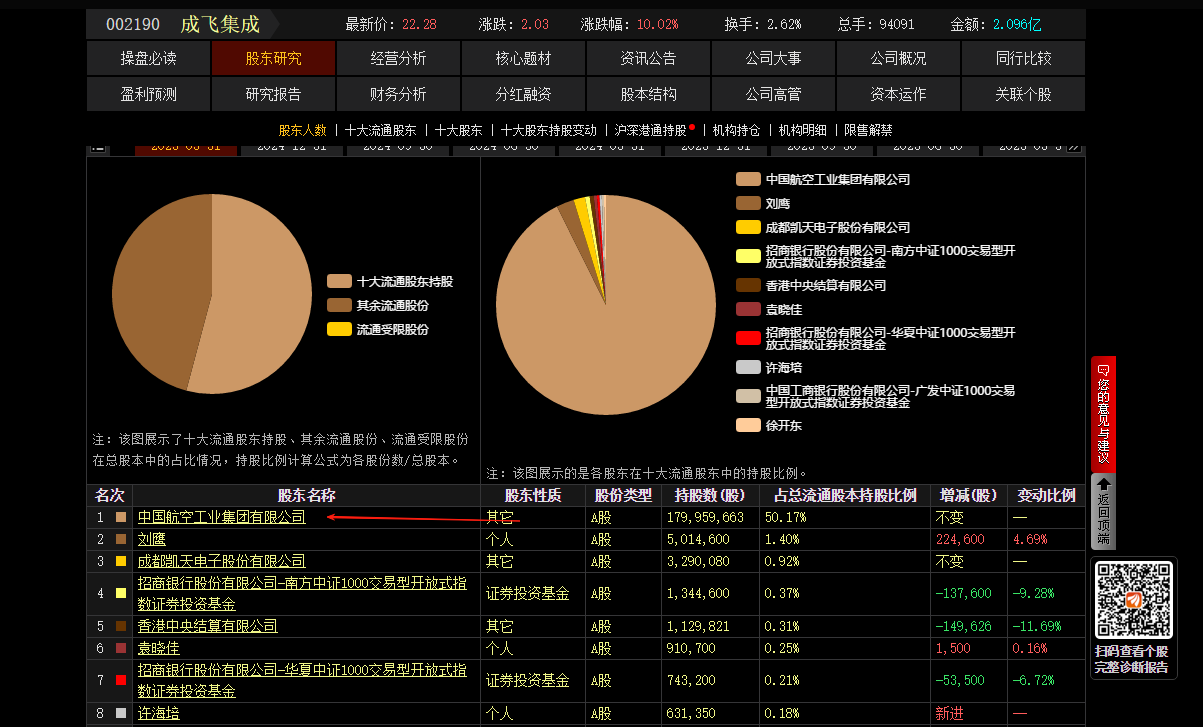The height and width of the screenshot is (727, 1203).
Task: Open 香港中央结算有限公司 link in table
Action: click(207, 626)
